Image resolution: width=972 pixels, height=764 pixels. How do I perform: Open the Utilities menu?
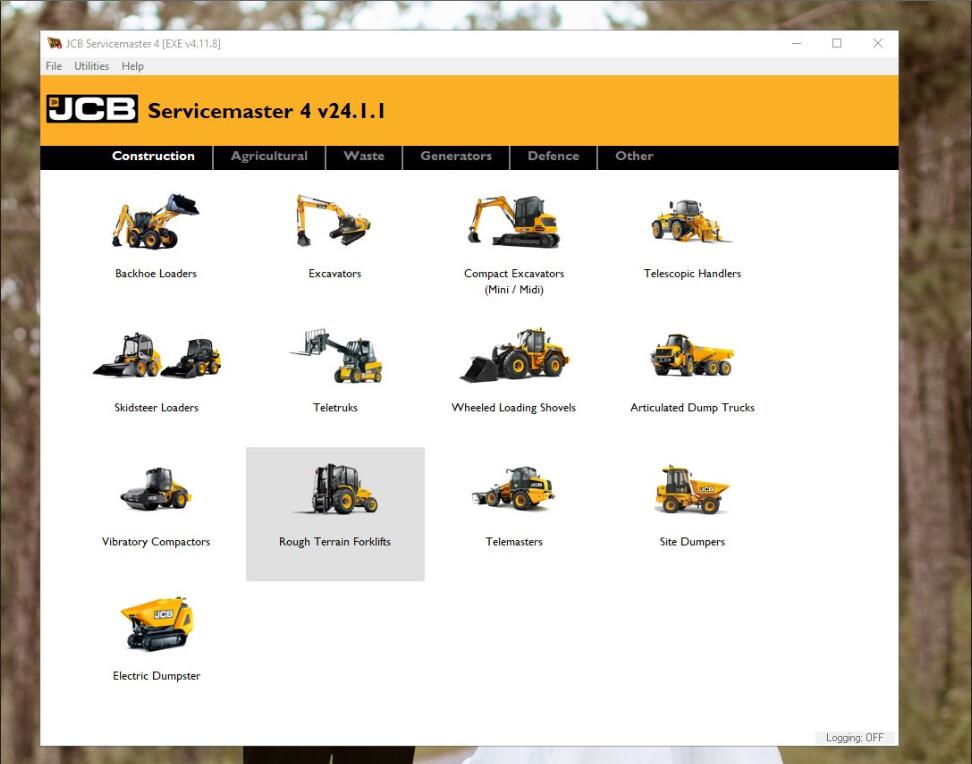(92, 66)
